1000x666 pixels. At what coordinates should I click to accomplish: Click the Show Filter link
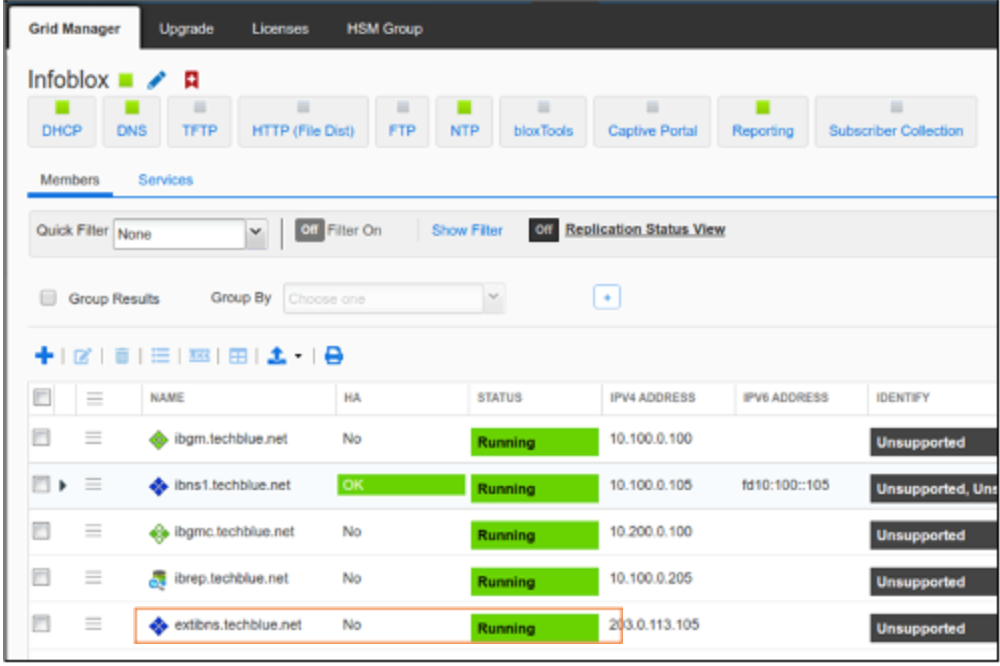(x=467, y=230)
